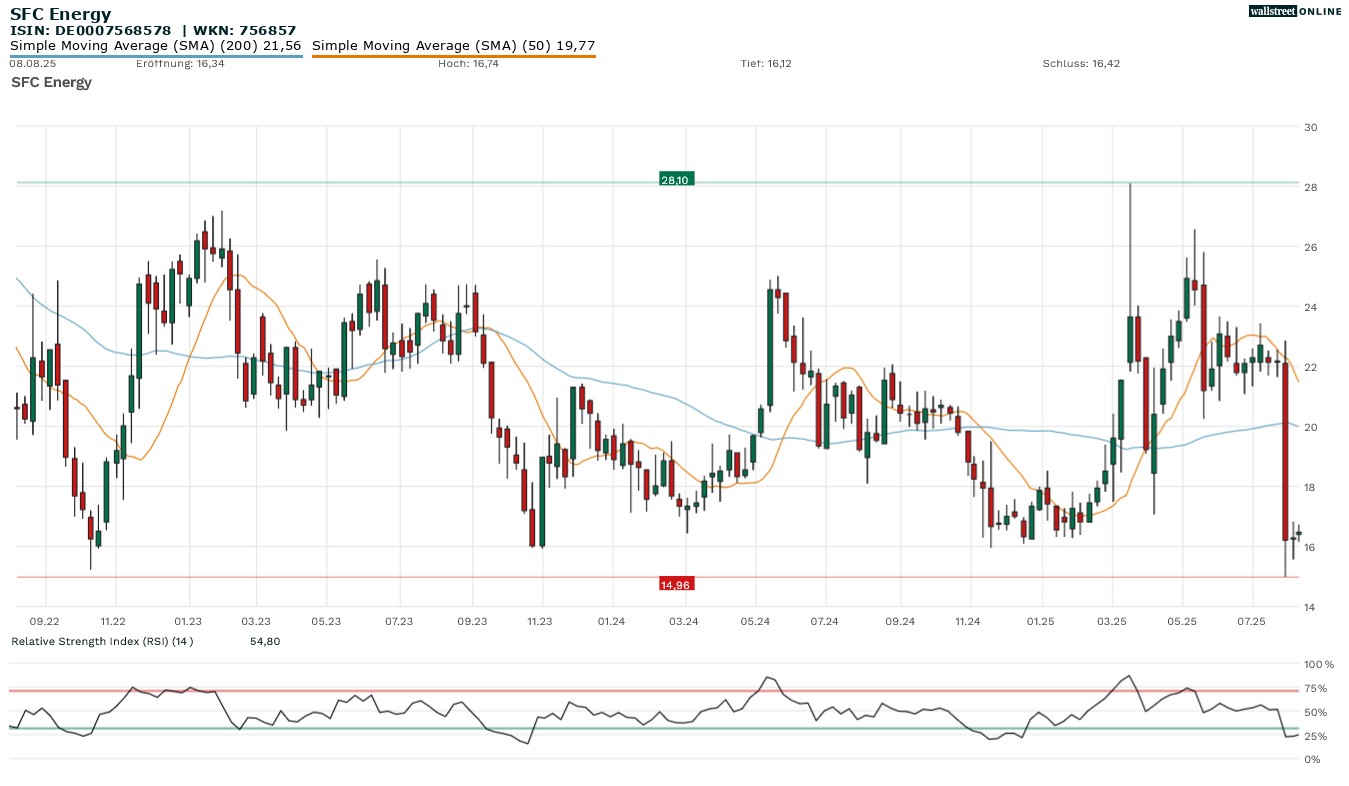Click the RSI value 54,80
Image resolution: width=1349 pixels, height=786 pixels.
[265, 641]
